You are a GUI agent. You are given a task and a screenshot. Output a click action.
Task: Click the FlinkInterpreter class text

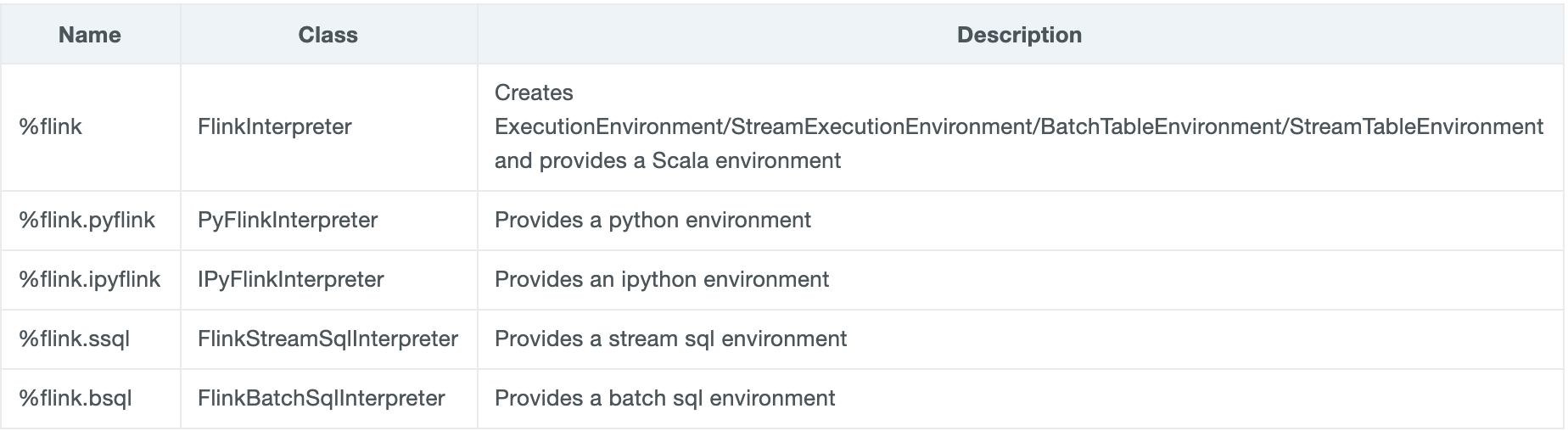point(274,127)
